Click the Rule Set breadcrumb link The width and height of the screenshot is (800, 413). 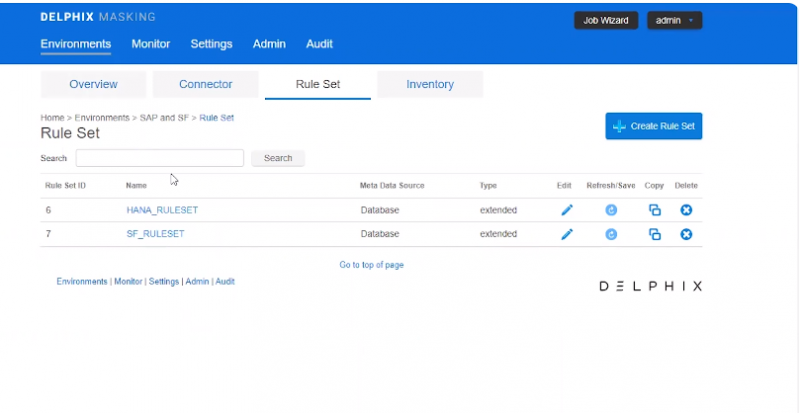[x=216, y=118]
